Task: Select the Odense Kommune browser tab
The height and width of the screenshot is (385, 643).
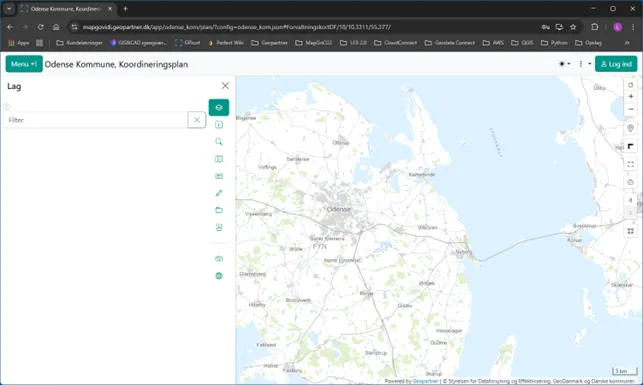Action: point(66,9)
